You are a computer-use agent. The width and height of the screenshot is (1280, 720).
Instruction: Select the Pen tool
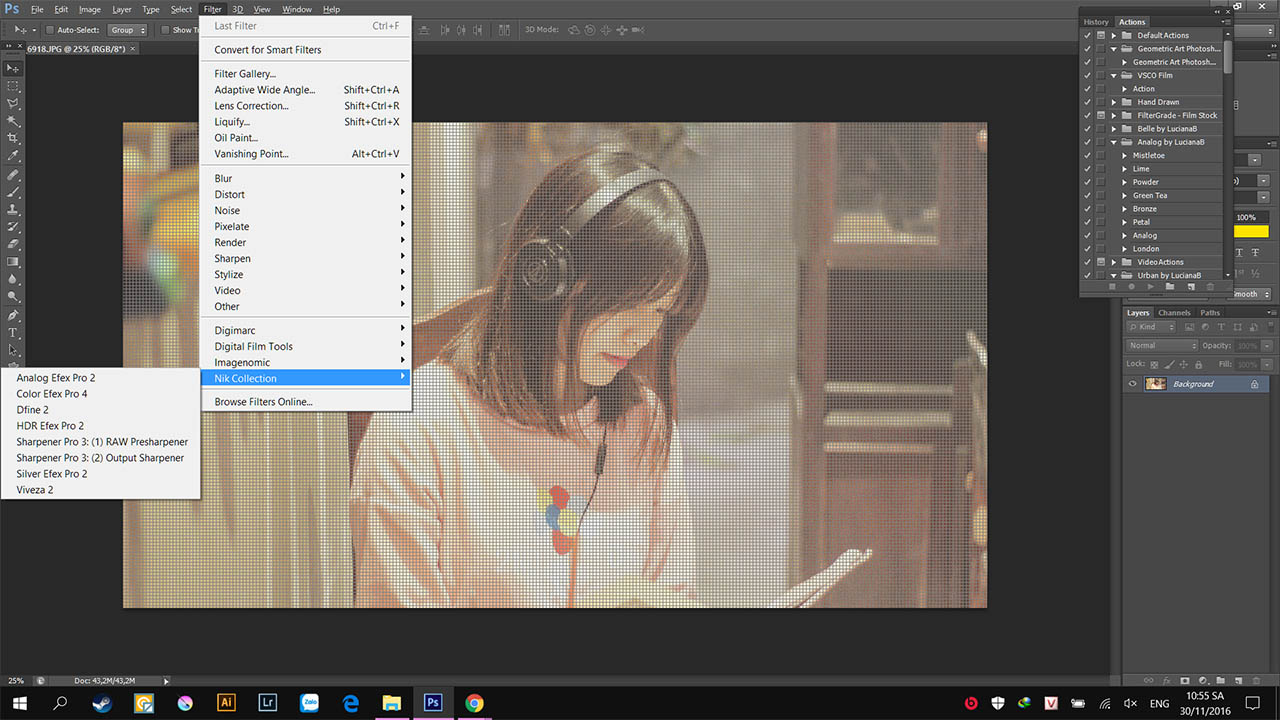(13, 315)
